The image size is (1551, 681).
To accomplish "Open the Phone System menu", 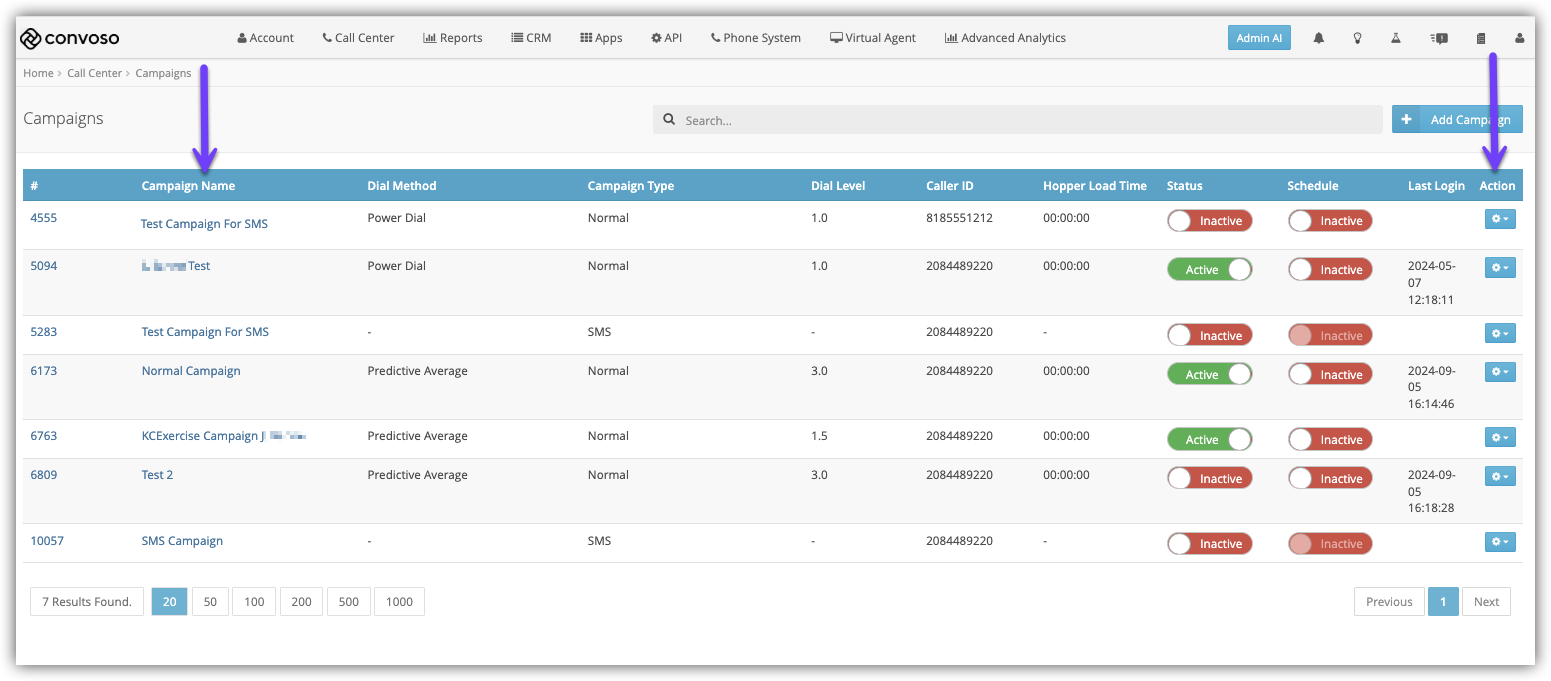I will pos(756,38).
